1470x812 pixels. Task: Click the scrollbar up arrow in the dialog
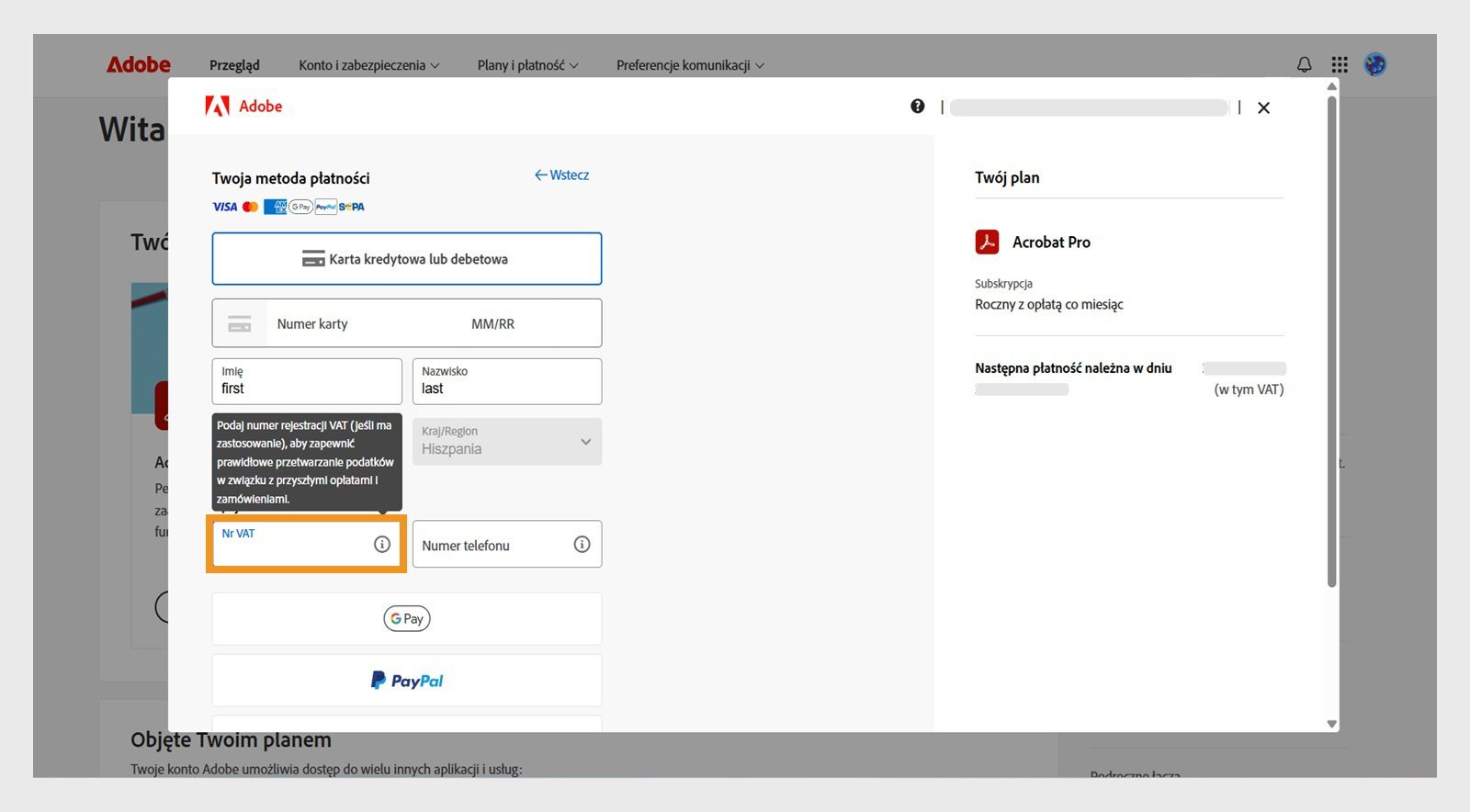[x=1331, y=86]
